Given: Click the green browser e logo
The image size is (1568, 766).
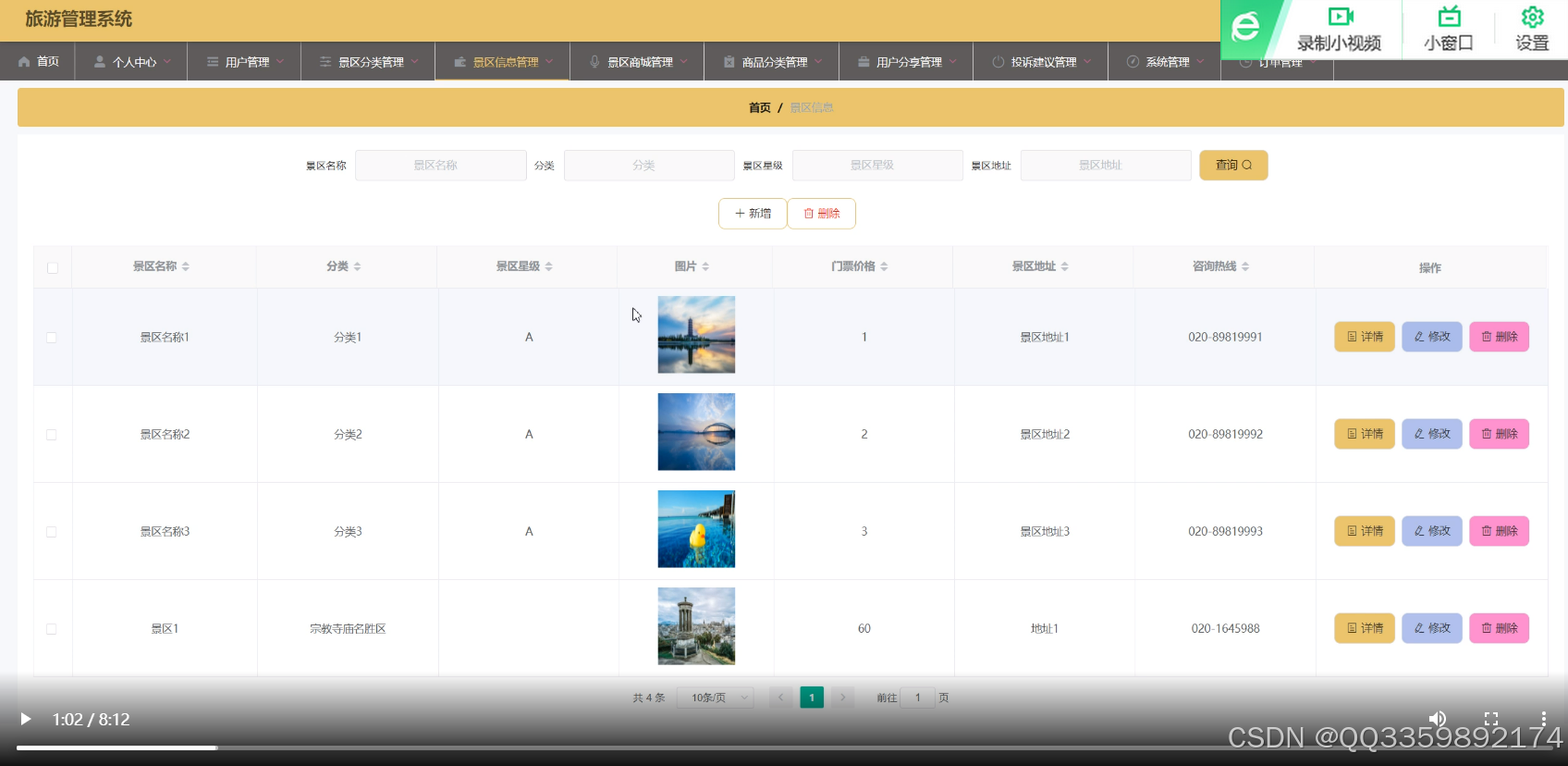Looking at the screenshot, I should (x=1245, y=27).
